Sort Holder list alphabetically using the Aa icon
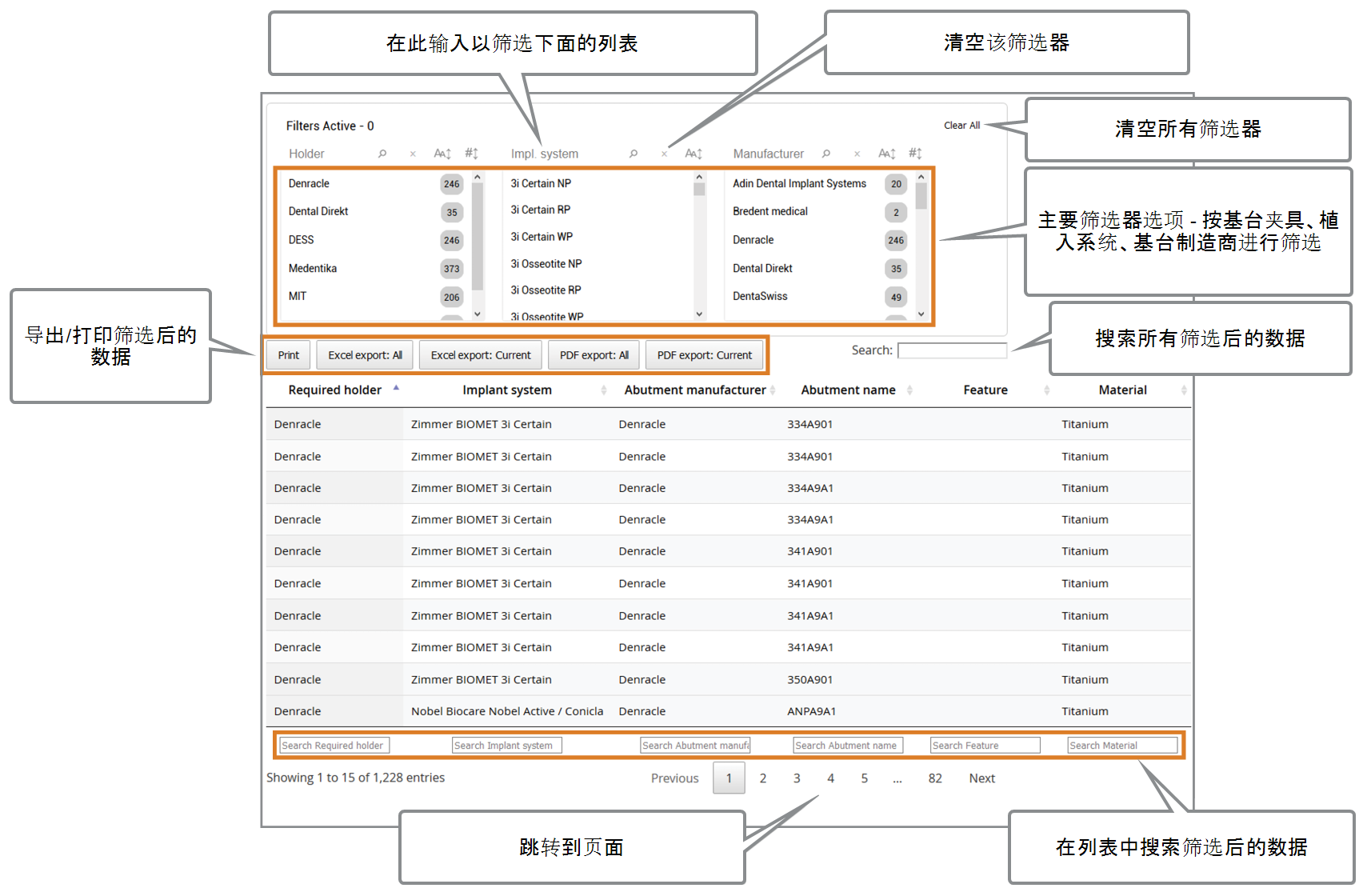Viewport: 1367px width, 896px height. click(x=442, y=154)
